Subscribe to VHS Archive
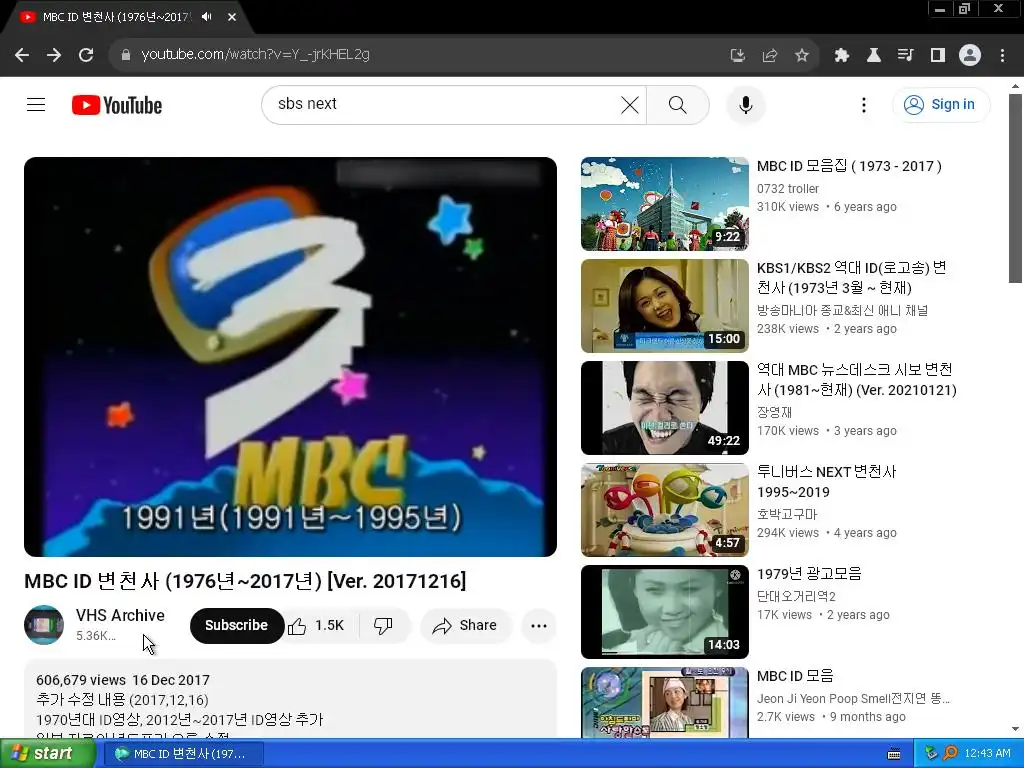 pyautogui.click(x=236, y=626)
